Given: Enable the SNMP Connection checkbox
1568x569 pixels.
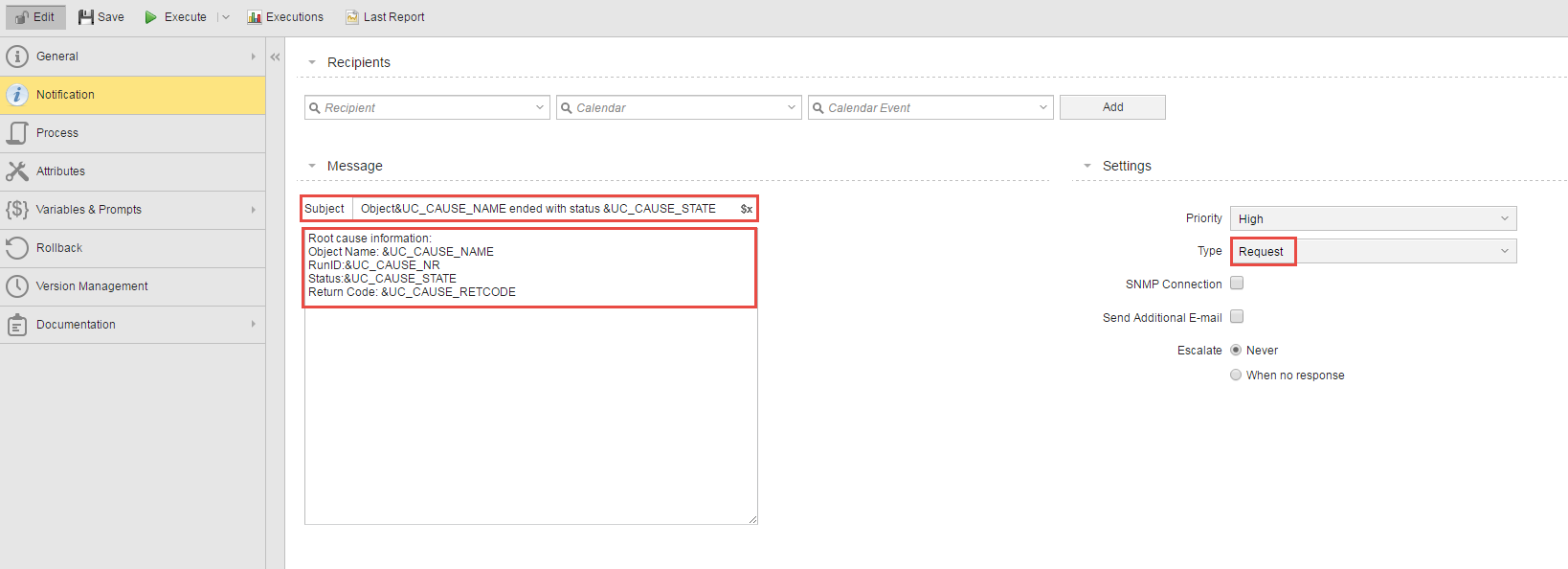Looking at the screenshot, I should click(x=1237, y=284).
